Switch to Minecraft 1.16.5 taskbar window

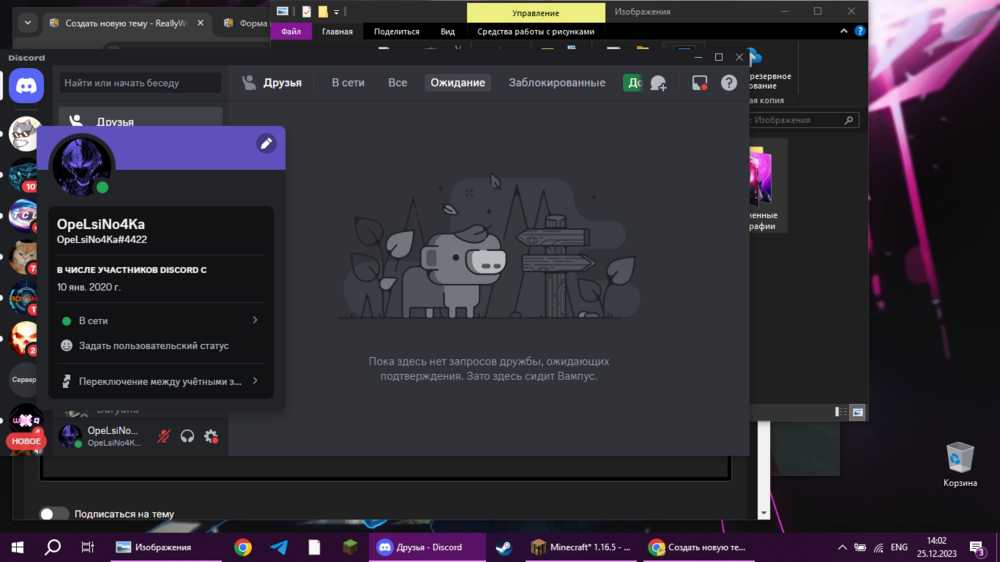[x=581, y=547]
